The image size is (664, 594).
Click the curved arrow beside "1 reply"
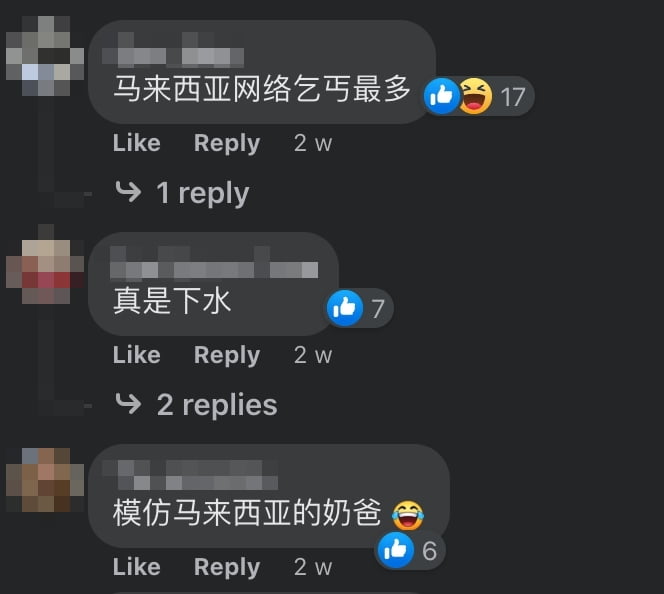(x=128, y=192)
